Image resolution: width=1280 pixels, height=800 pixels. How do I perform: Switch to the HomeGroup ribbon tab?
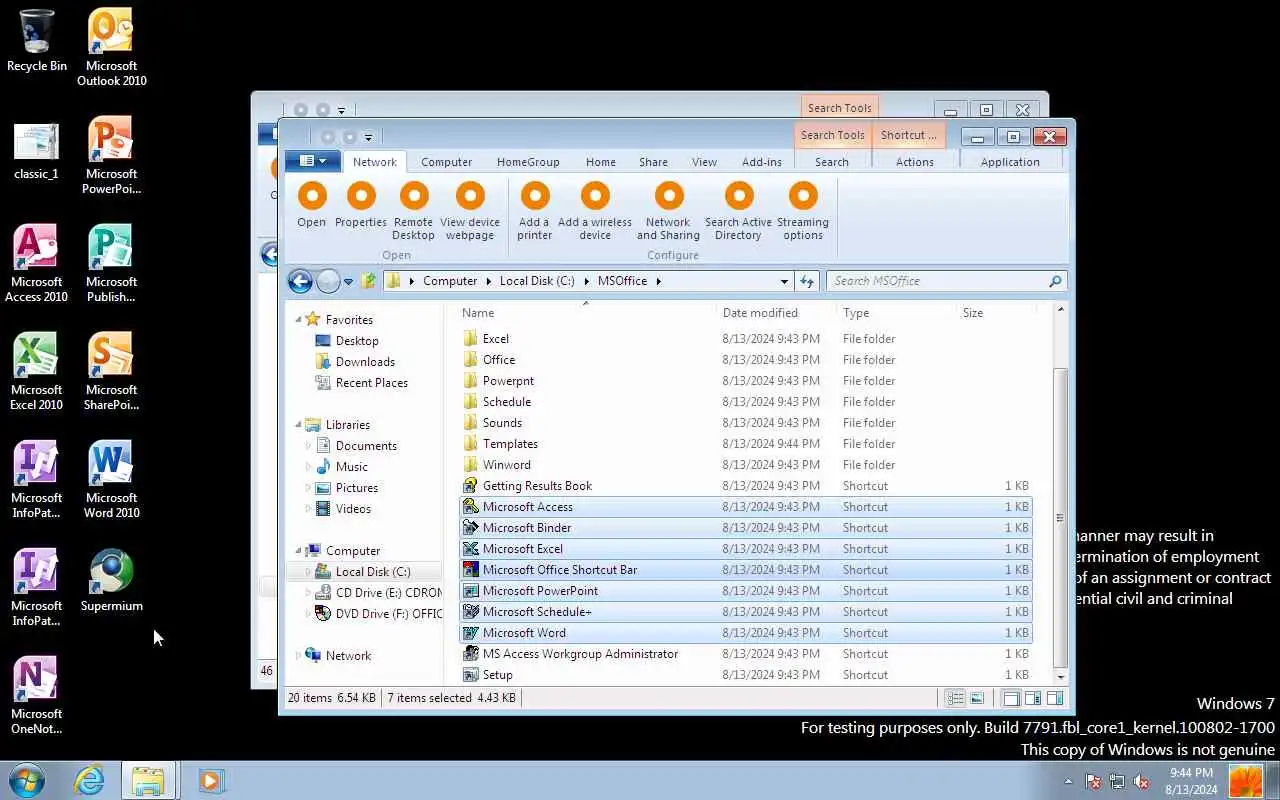pos(528,162)
